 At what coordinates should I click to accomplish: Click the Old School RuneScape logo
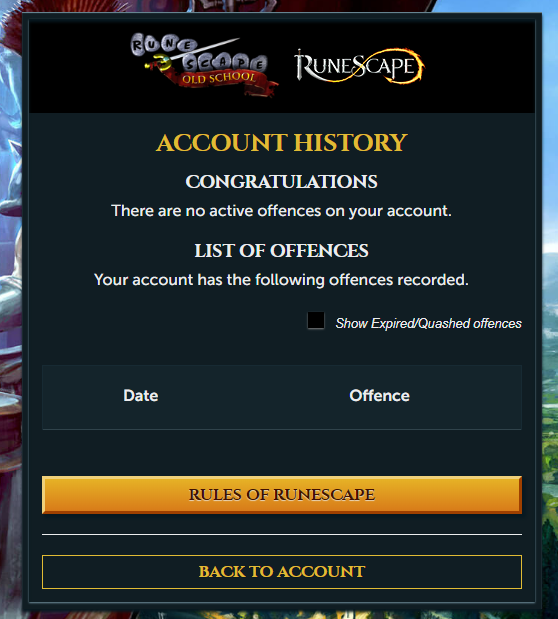204,65
